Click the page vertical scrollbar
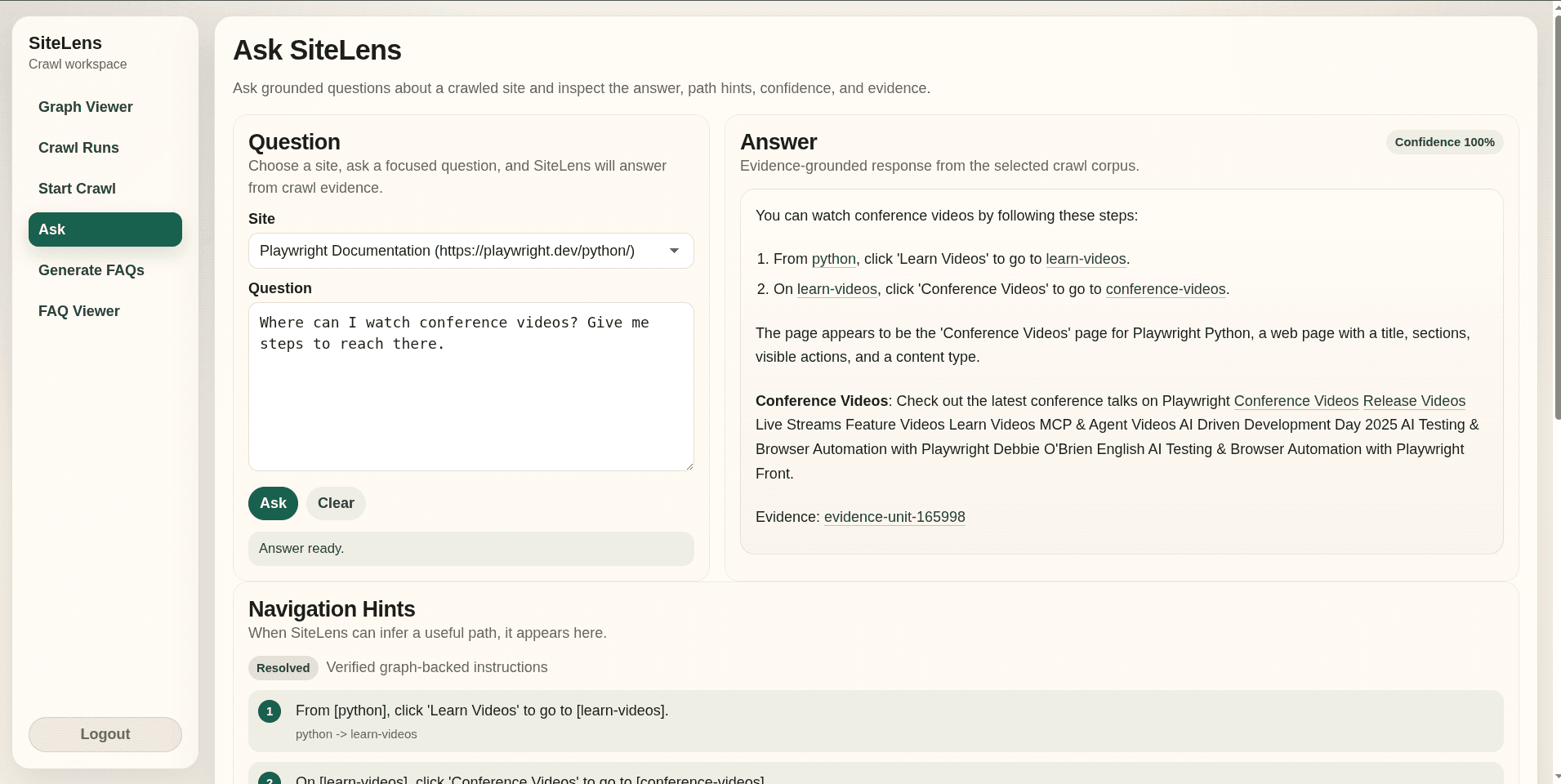The height and width of the screenshot is (784, 1561). pyautogui.click(x=1557, y=216)
